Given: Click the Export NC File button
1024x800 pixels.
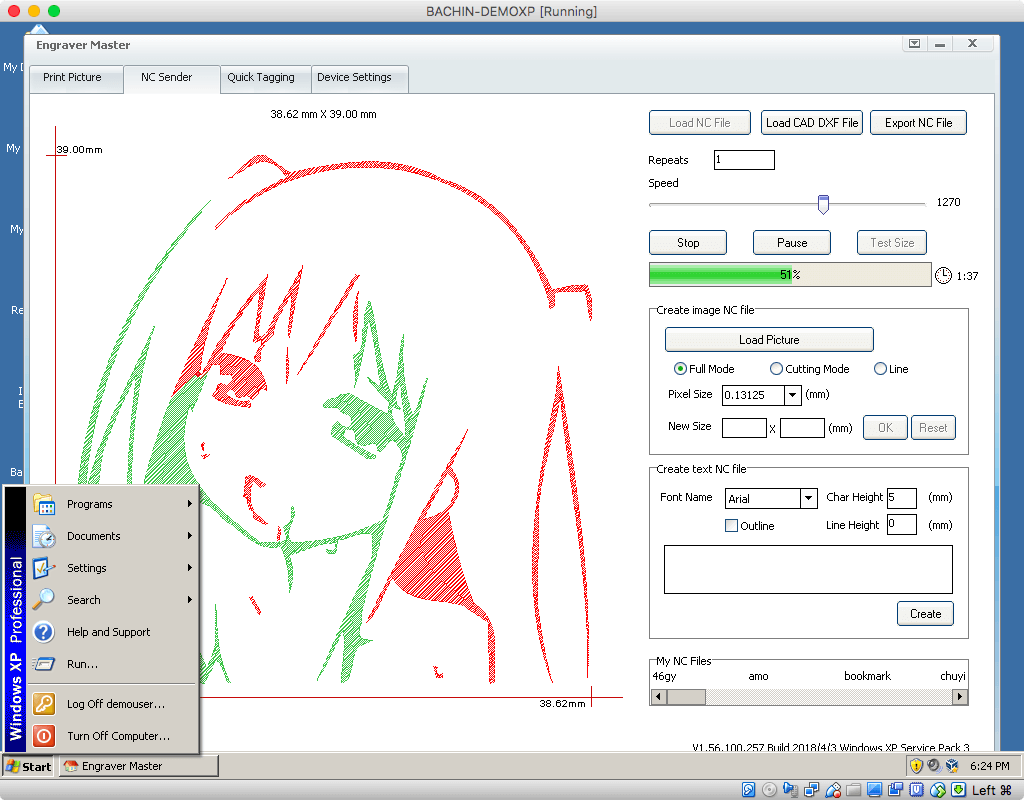Looking at the screenshot, I should click(x=918, y=123).
